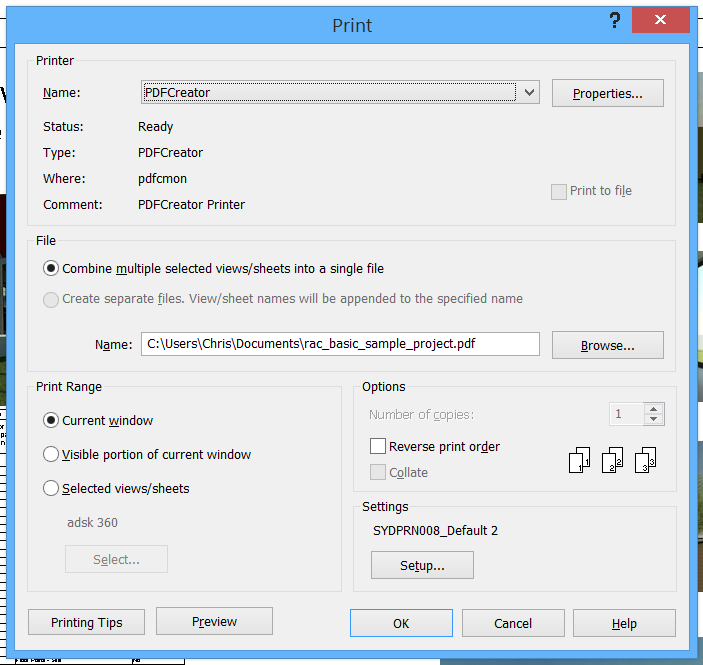Confirm printing with OK
Viewport: 703px width, 665px height.
(x=401, y=623)
